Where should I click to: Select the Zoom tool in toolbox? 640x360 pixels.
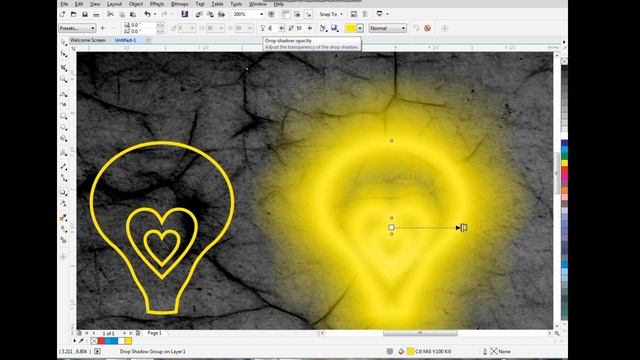tap(64, 79)
